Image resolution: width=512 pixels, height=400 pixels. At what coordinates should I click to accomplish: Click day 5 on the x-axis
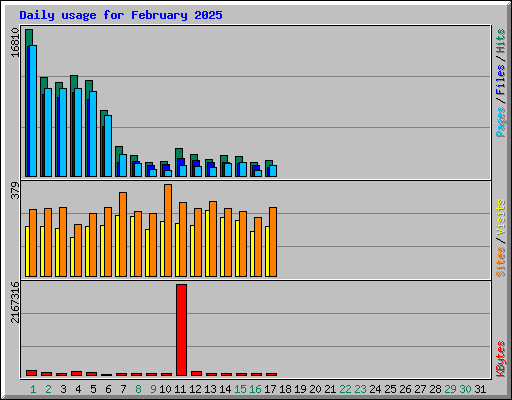click(x=93, y=389)
